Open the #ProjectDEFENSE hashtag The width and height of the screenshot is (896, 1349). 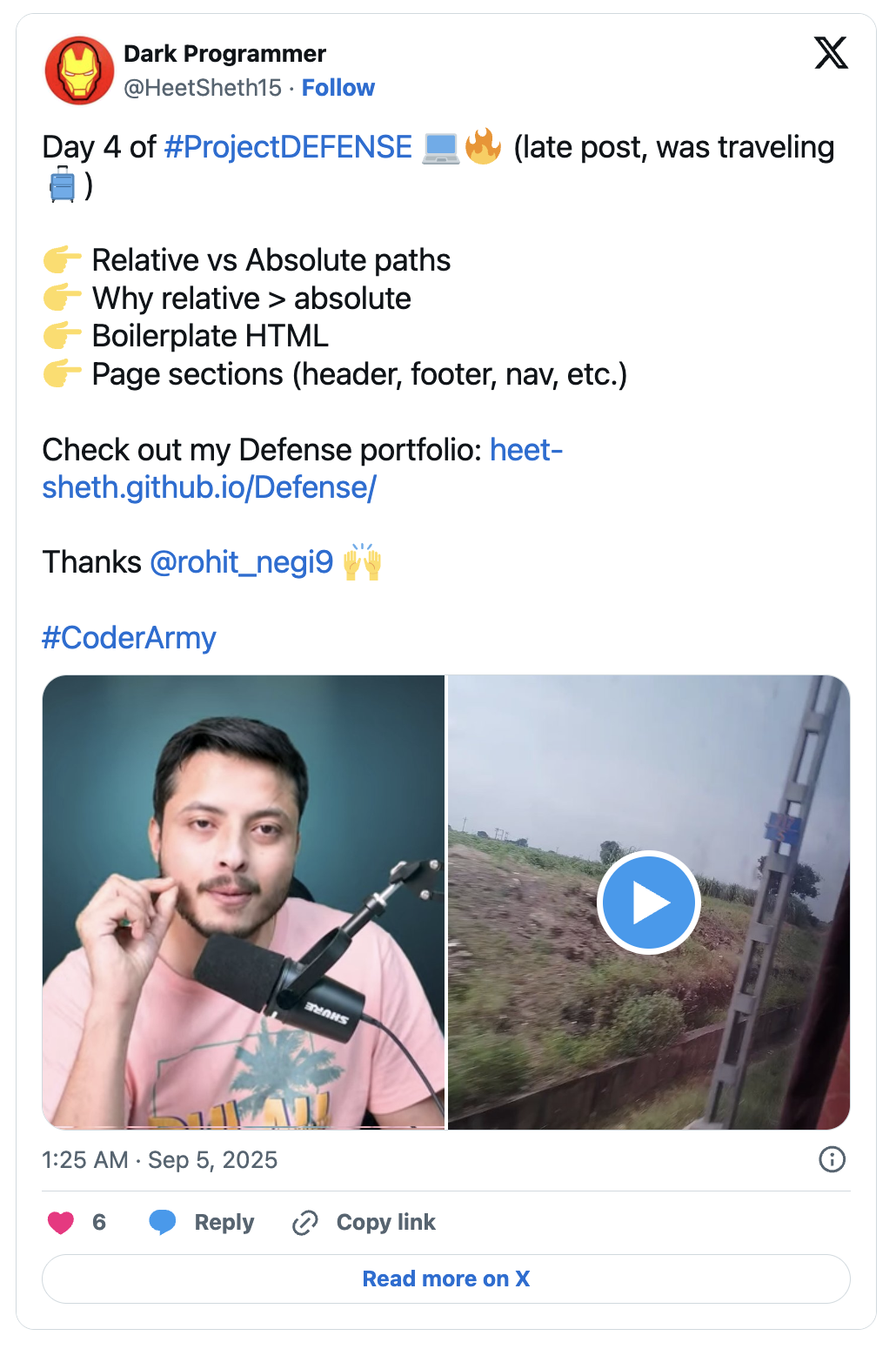pos(288,147)
